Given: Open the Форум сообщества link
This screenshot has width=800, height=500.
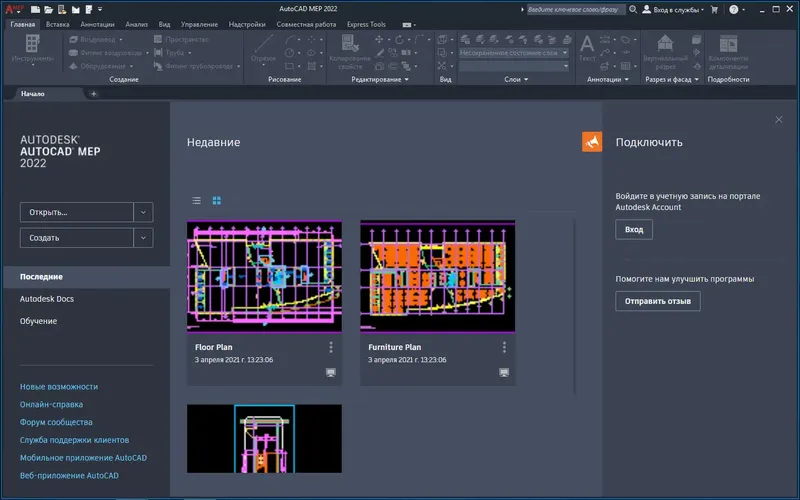Looking at the screenshot, I should tap(56, 422).
